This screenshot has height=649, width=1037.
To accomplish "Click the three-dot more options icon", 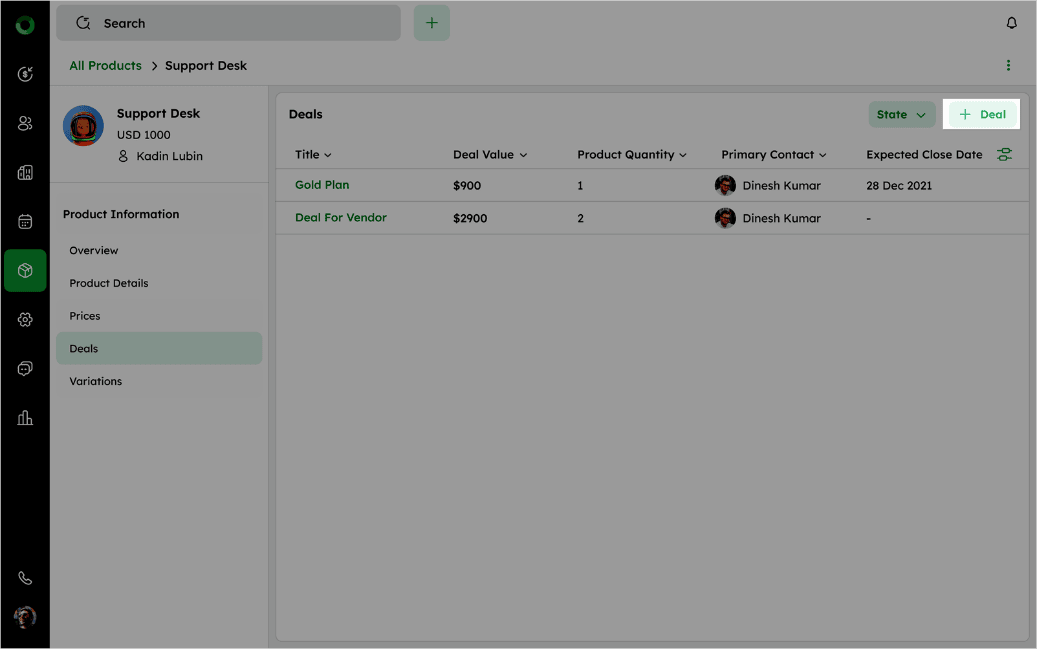I will coord(1008,66).
